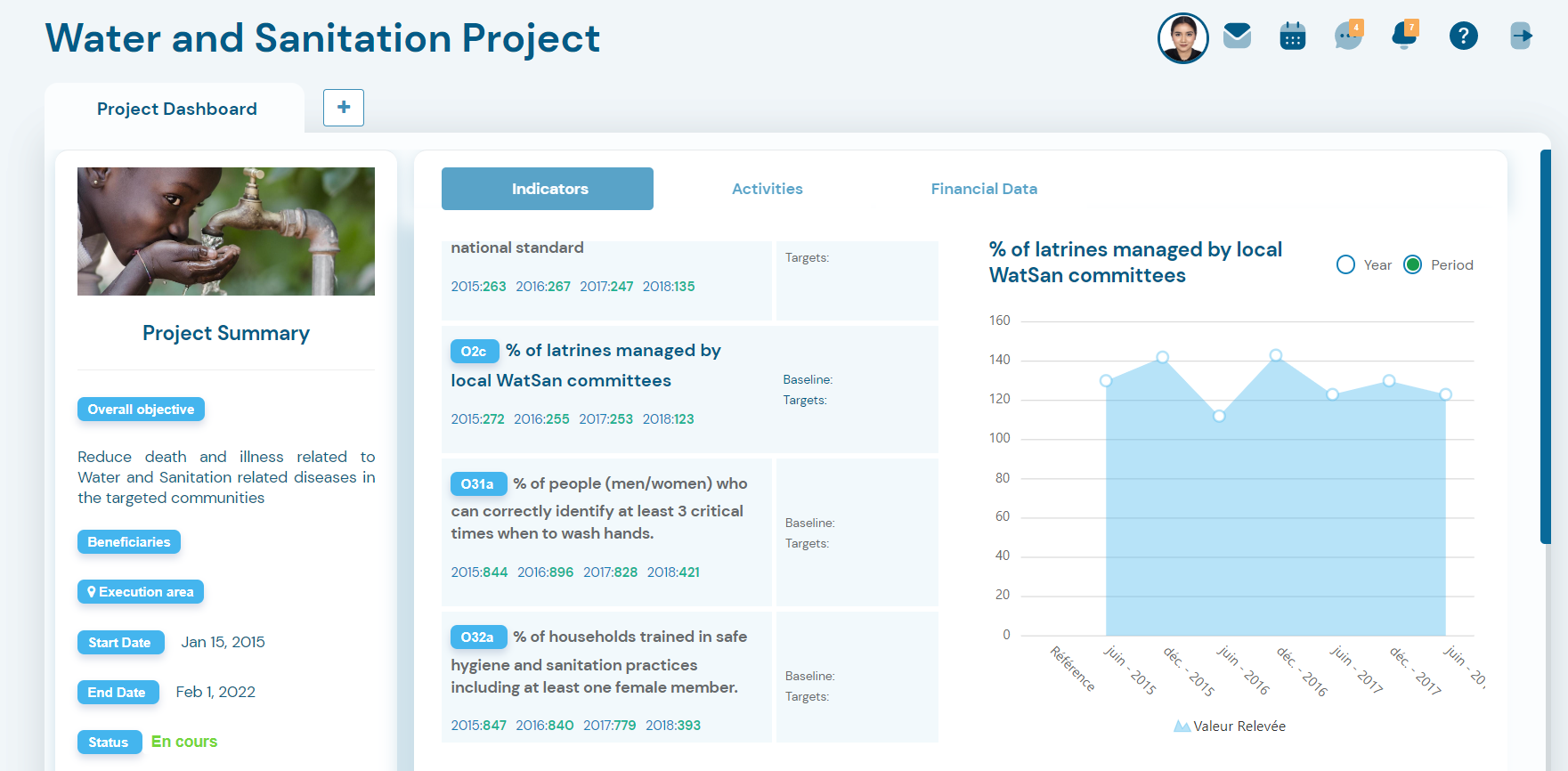
Task: Select indicator O31a hand washing row
Action: point(690,532)
